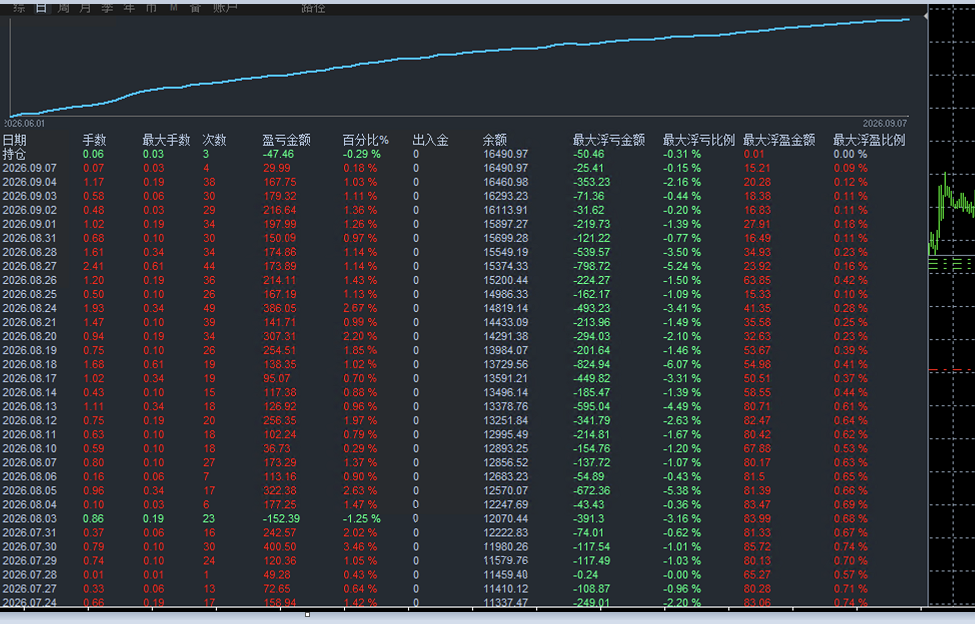
Task: Click the 百分比% column header
Action: click(366, 140)
